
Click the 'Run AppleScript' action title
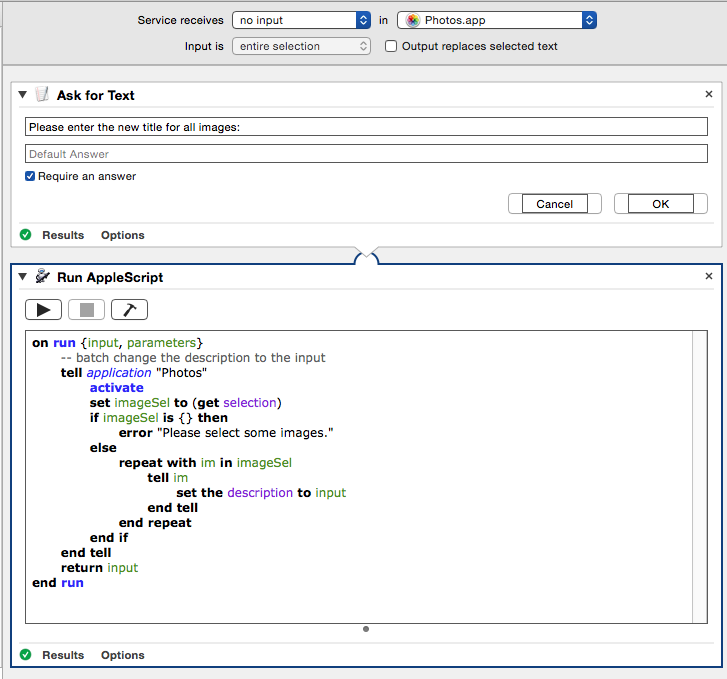[x=110, y=277]
